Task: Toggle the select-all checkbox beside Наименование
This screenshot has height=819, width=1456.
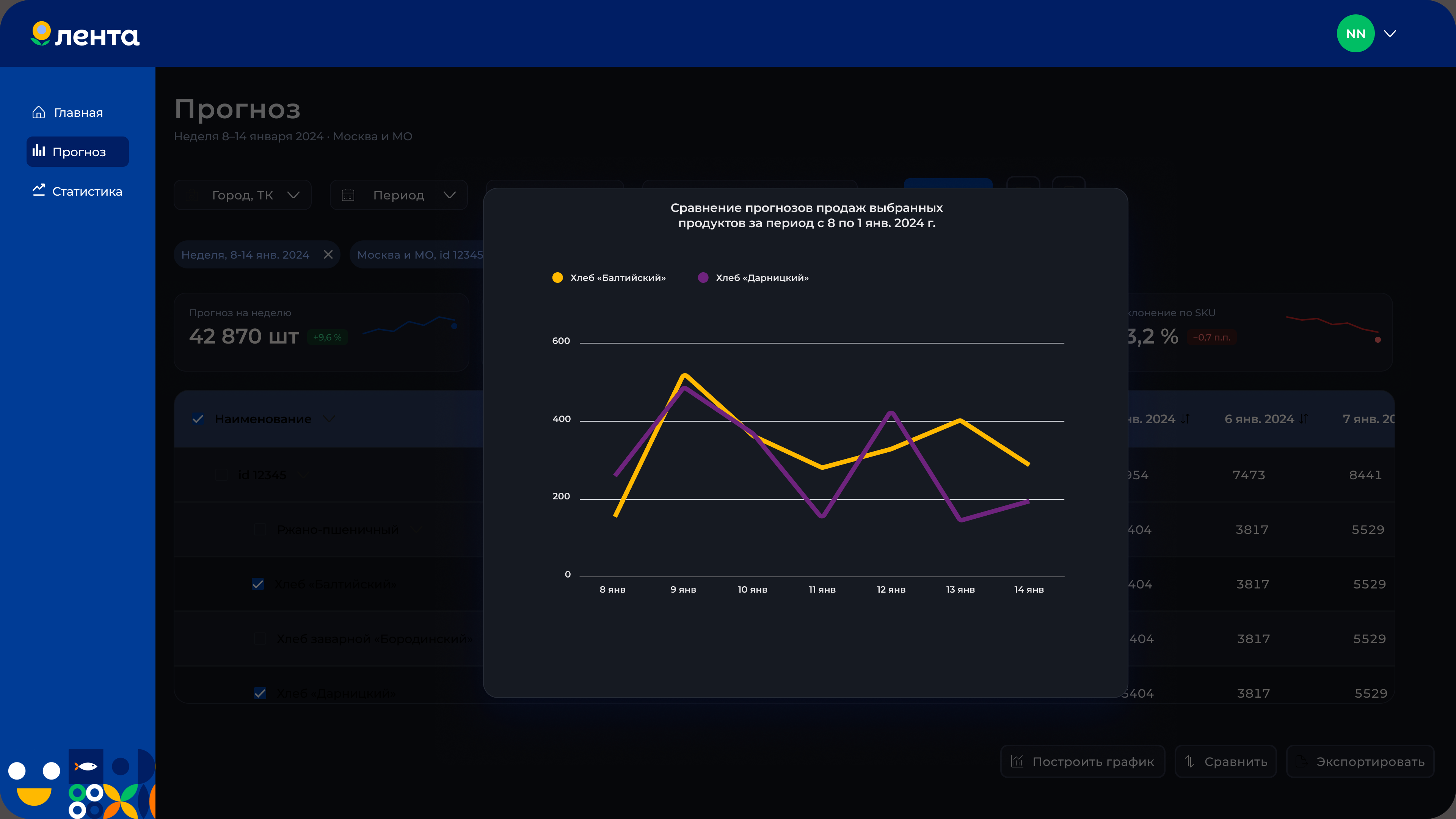Action: (x=198, y=419)
